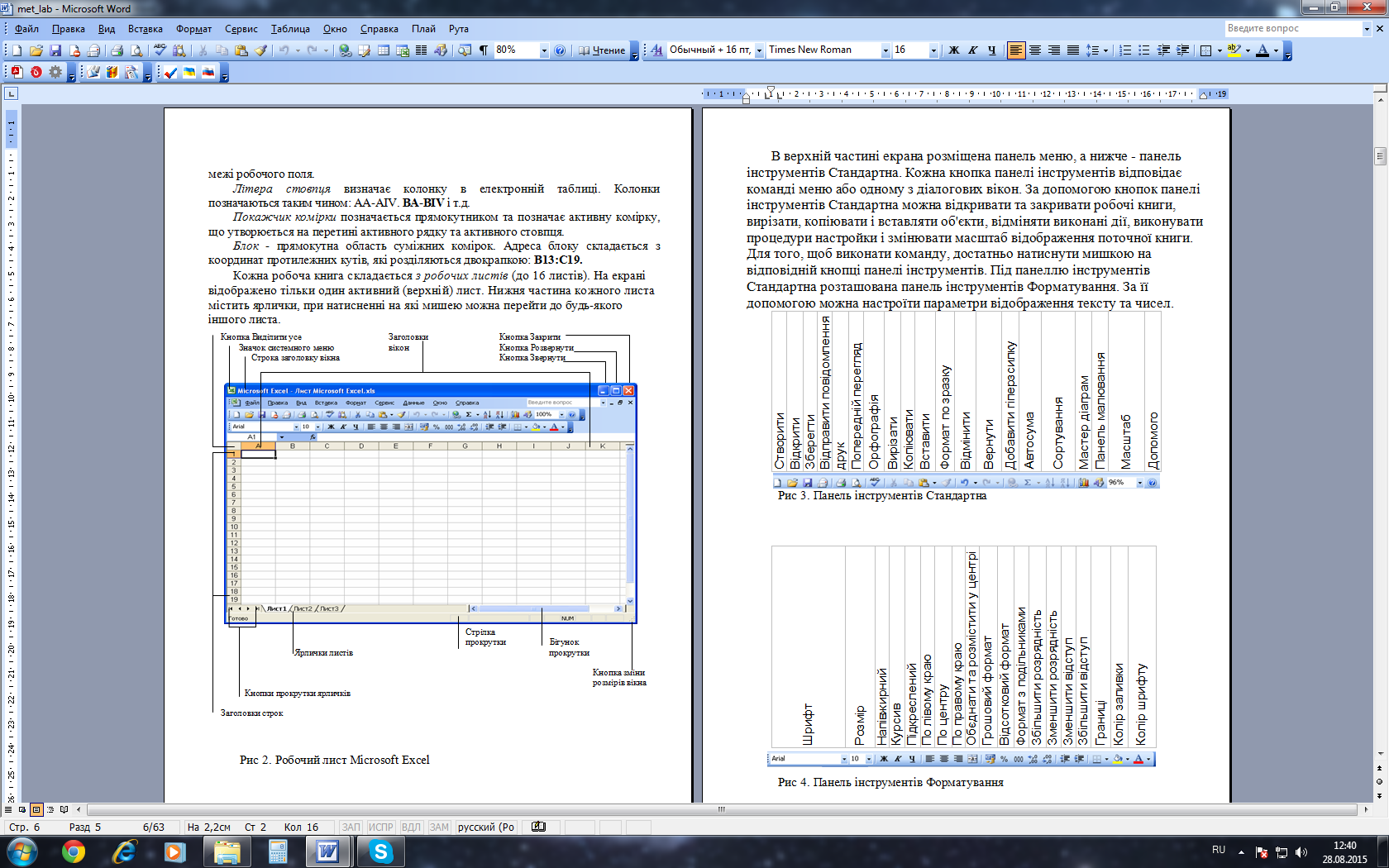Click the Adobe PDF convert icon

tap(17, 73)
